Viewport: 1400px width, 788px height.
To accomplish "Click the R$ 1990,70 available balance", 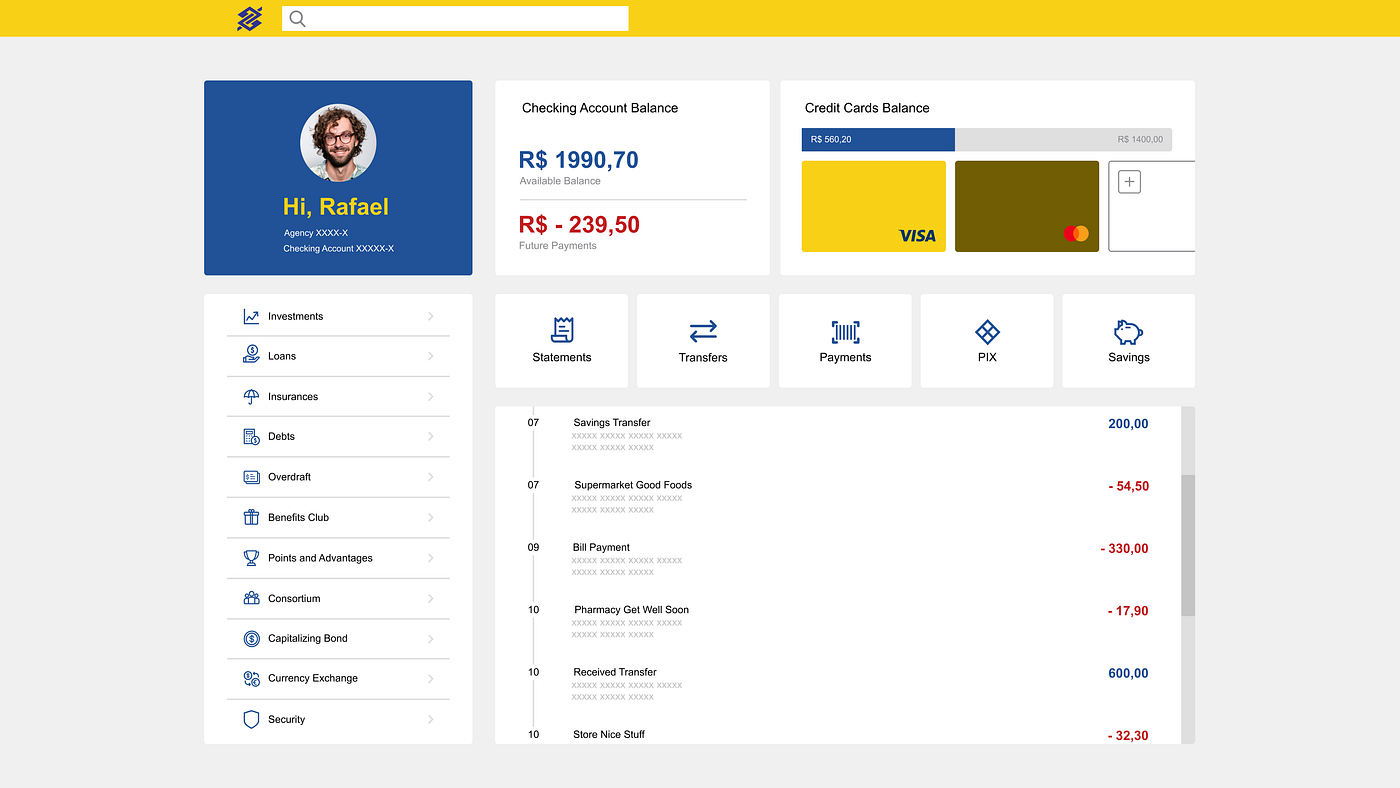I will 578,160.
